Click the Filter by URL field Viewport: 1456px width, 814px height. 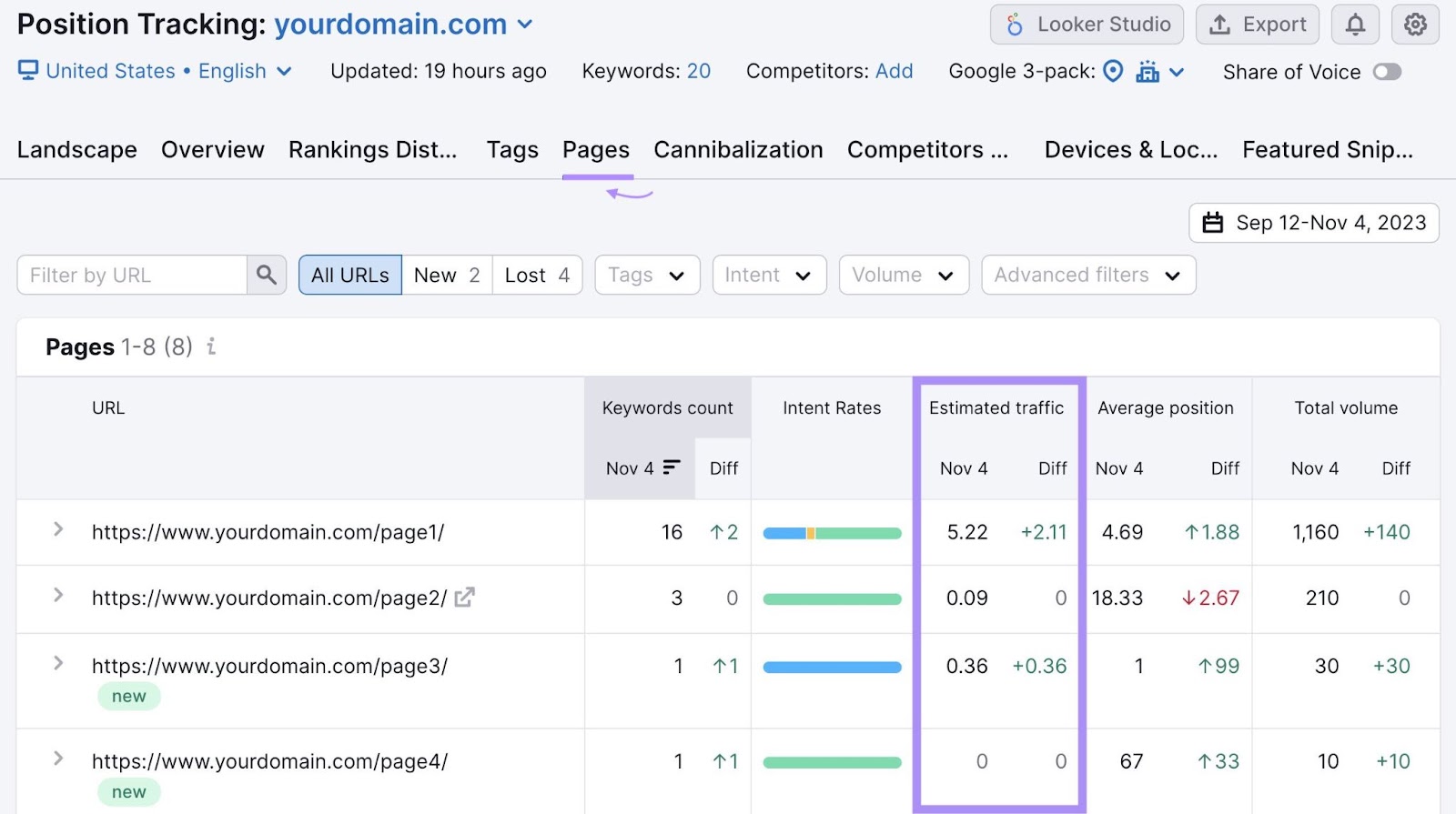click(132, 275)
